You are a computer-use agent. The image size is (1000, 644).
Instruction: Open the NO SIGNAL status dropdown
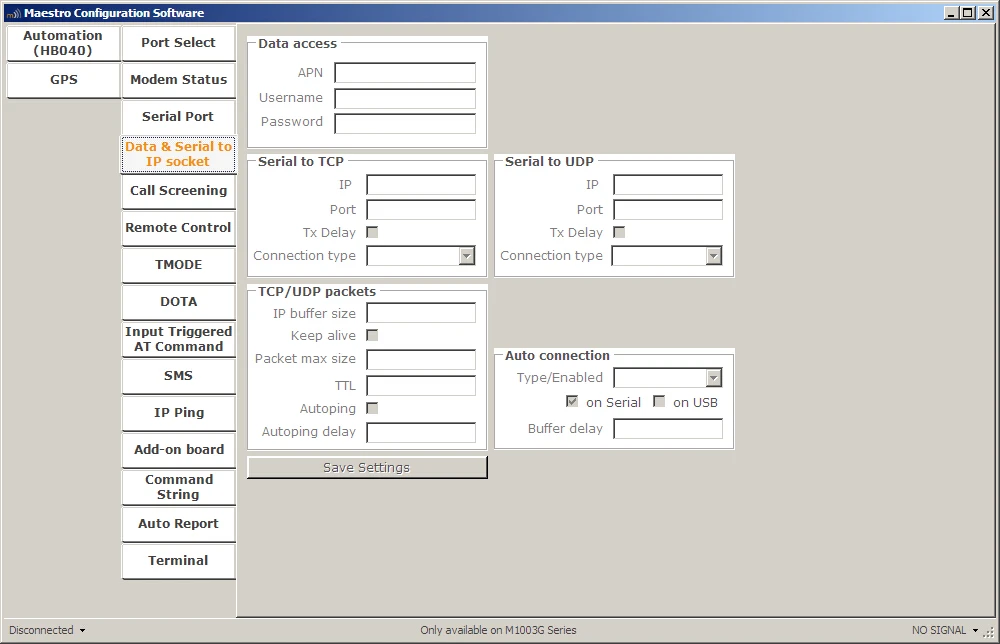tap(945, 630)
